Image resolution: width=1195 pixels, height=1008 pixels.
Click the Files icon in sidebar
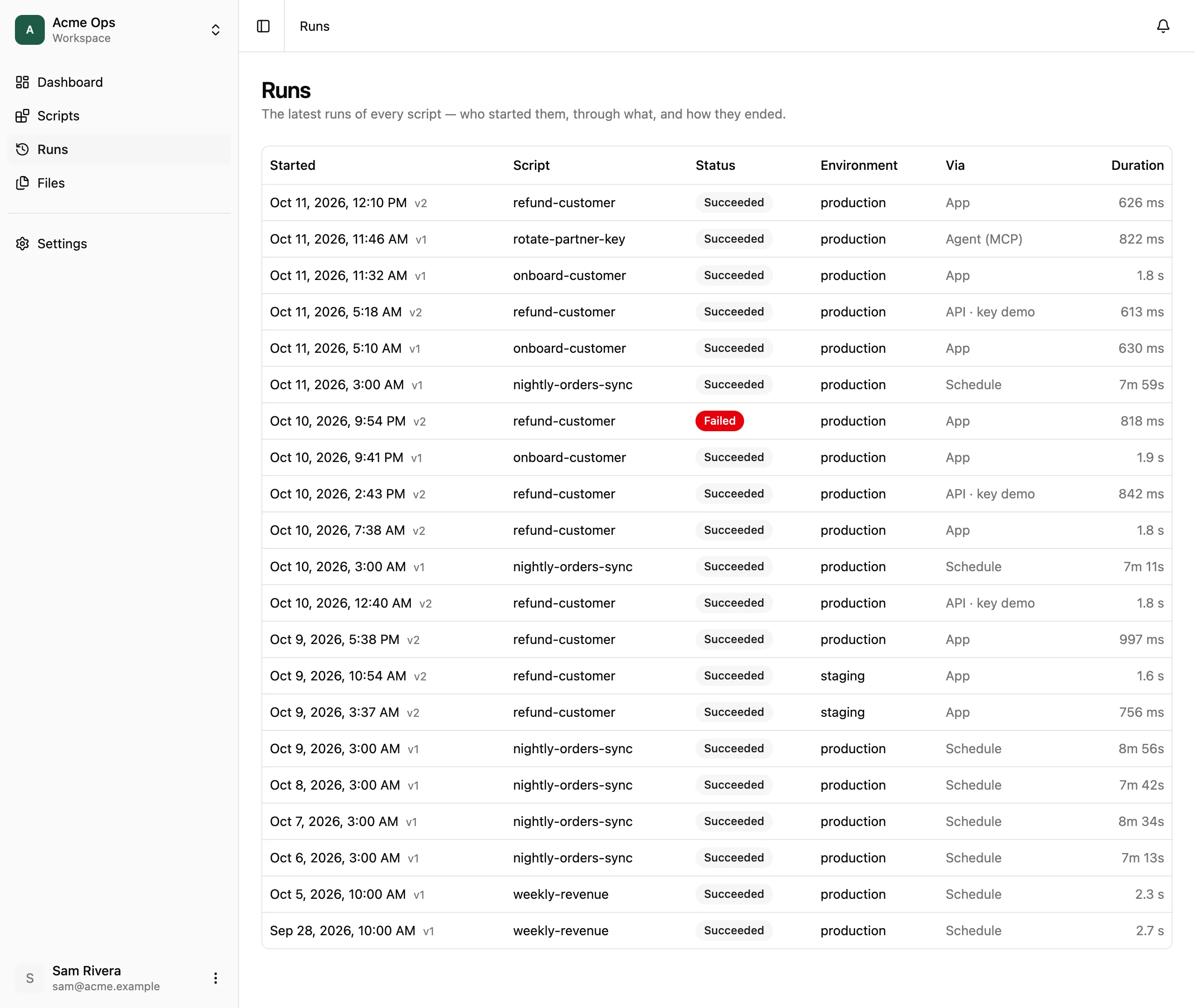(x=22, y=183)
